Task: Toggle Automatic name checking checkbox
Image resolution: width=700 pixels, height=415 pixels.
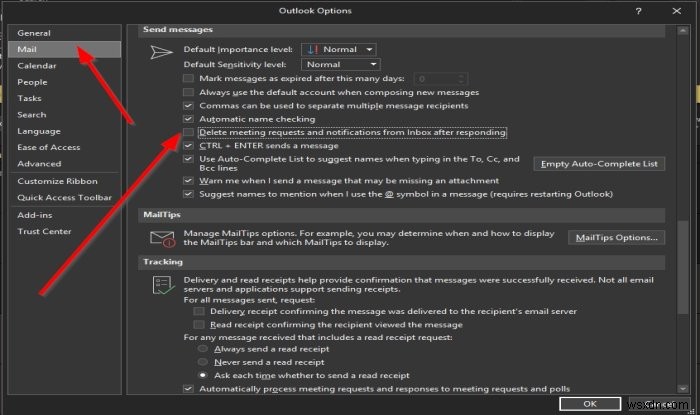Action: pos(188,119)
